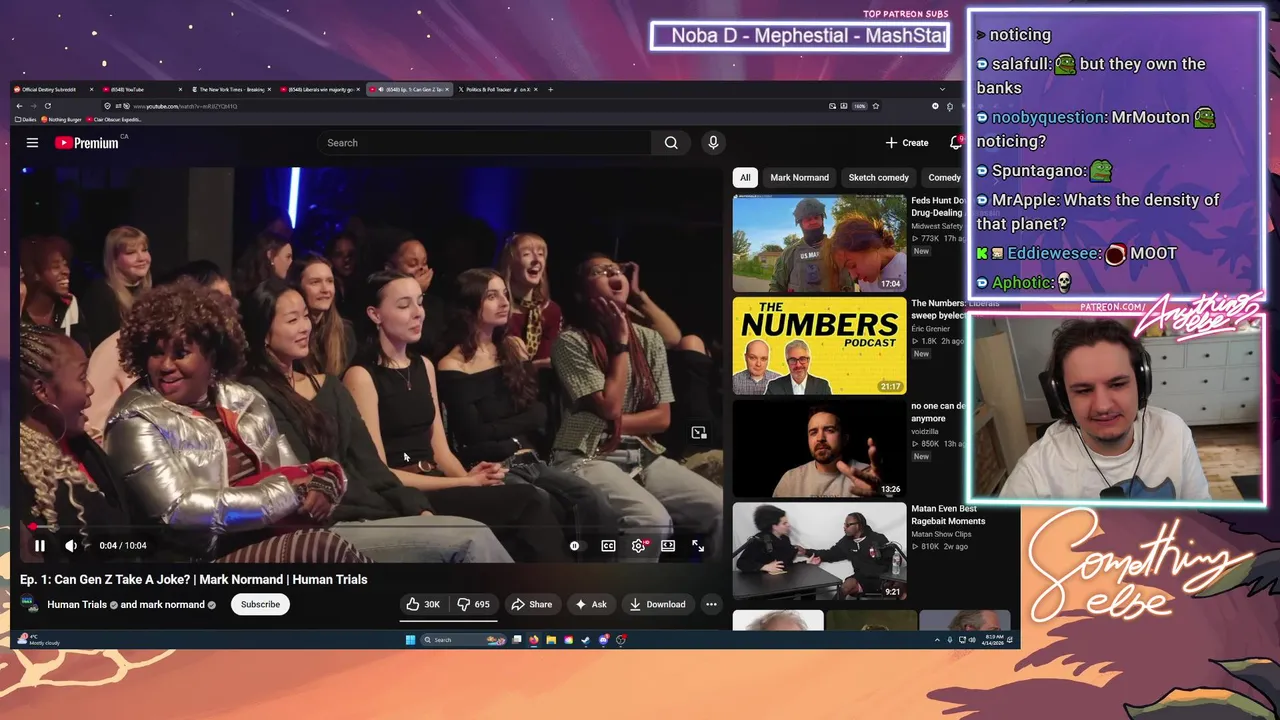This screenshot has height=720, width=1280.
Task: Open mark normand channel link
Action: click(172, 605)
